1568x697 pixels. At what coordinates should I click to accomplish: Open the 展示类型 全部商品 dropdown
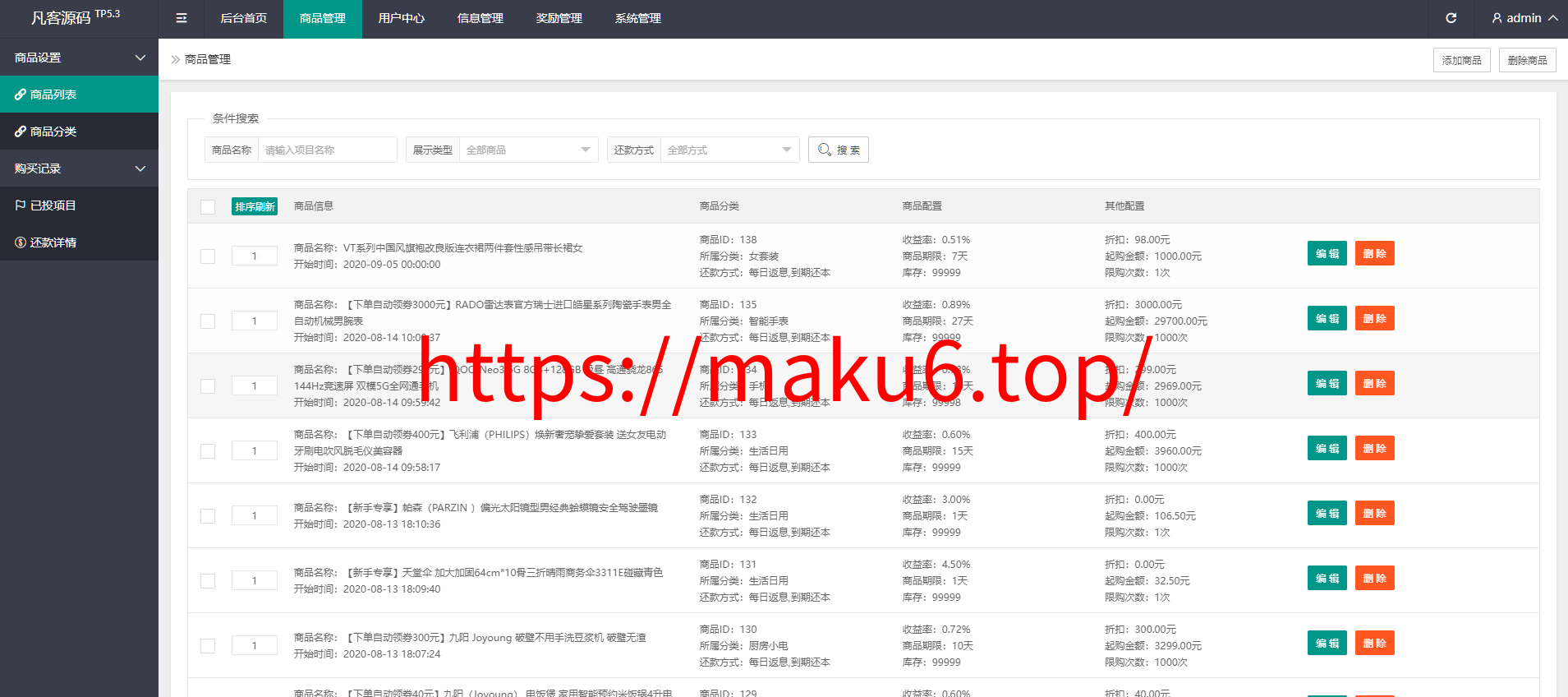(x=528, y=150)
